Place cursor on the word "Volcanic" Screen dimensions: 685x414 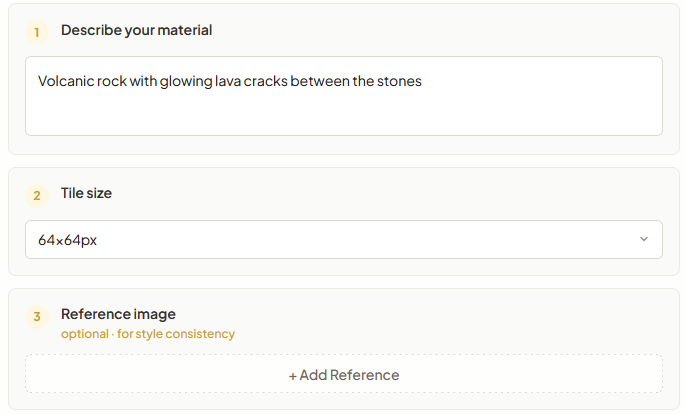(x=66, y=81)
